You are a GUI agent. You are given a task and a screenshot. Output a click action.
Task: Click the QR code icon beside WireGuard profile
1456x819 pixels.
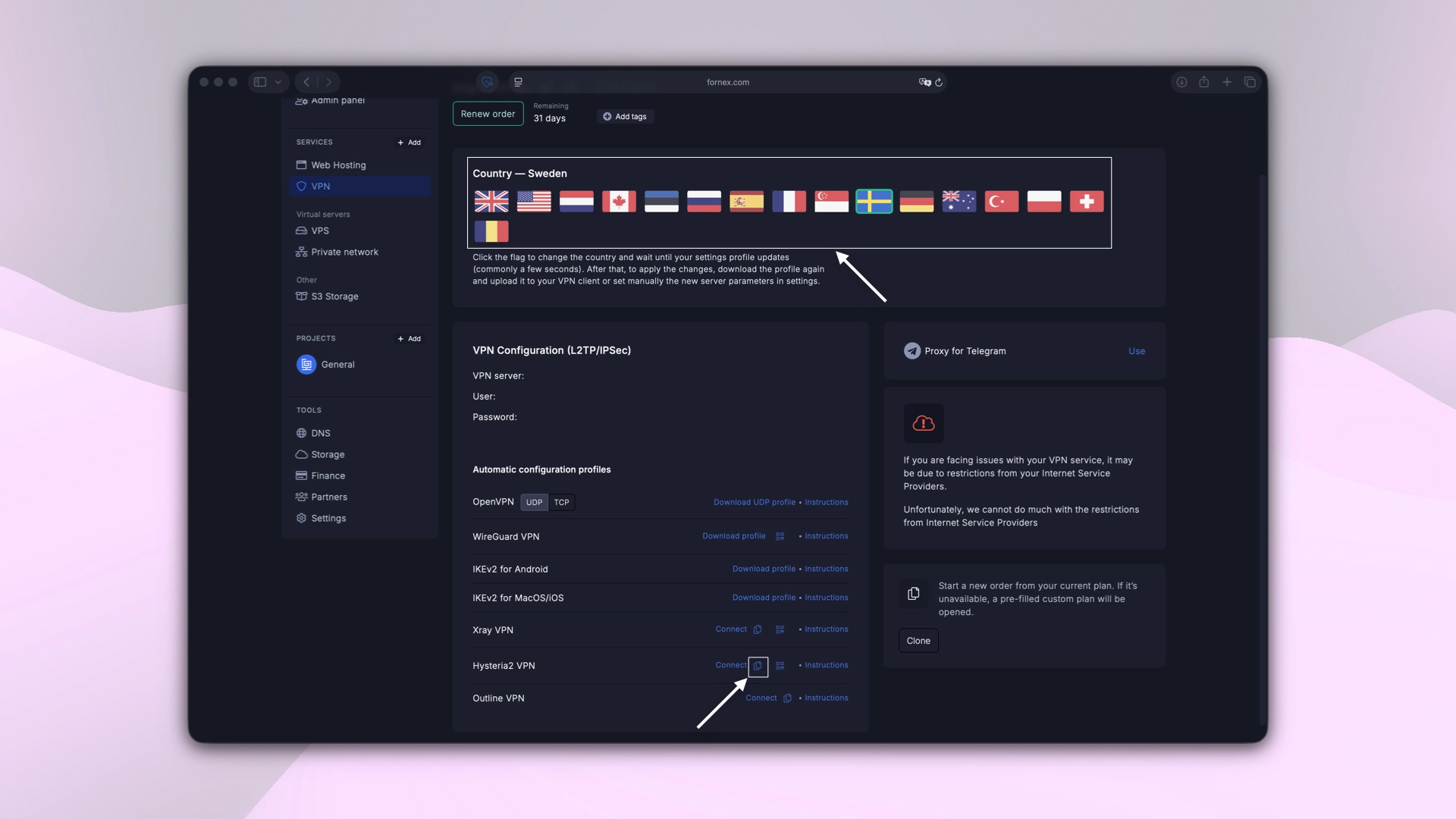[780, 536]
